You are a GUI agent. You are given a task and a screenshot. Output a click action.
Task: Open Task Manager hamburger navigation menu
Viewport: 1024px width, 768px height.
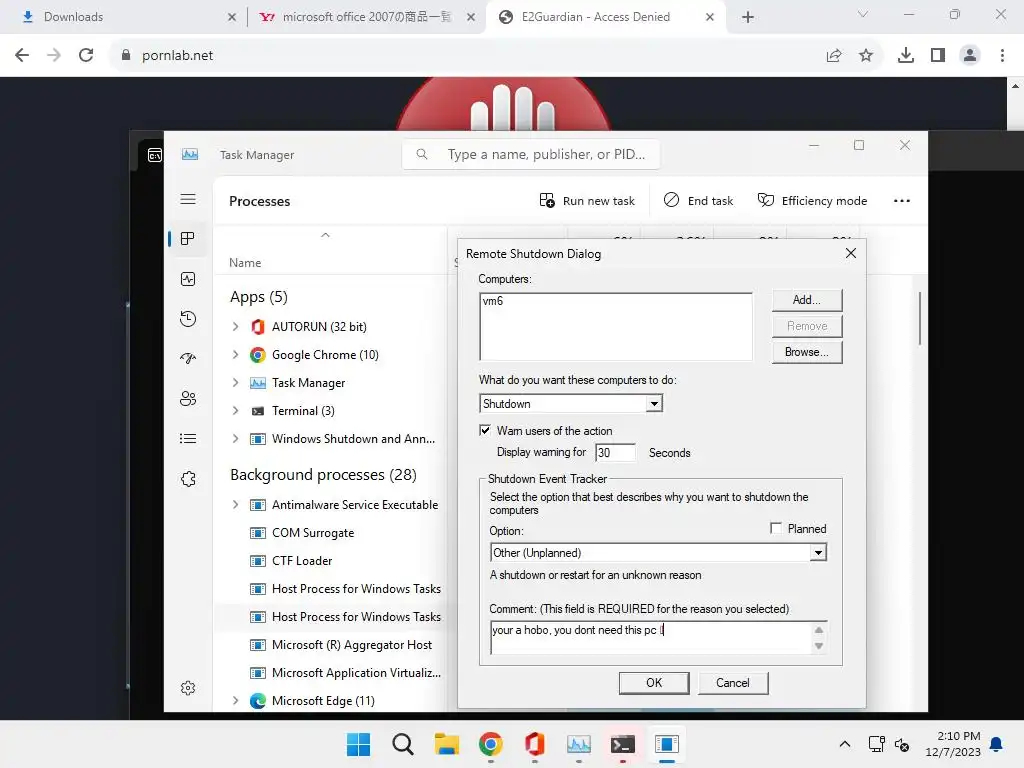point(188,199)
